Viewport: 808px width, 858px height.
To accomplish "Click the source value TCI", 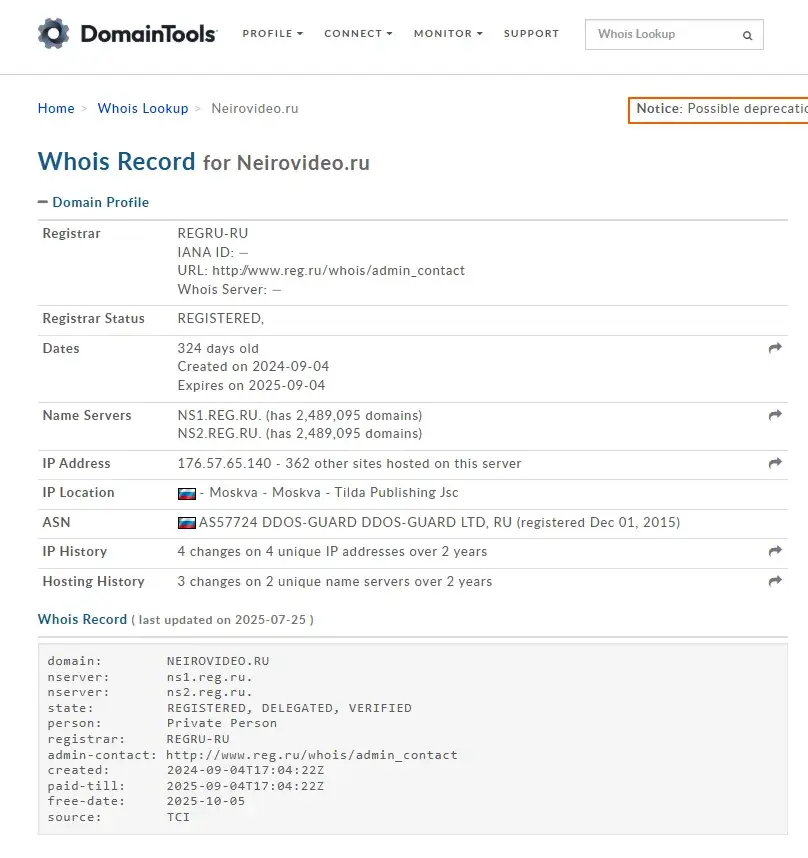I will pyautogui.click(x=178, y=817).
